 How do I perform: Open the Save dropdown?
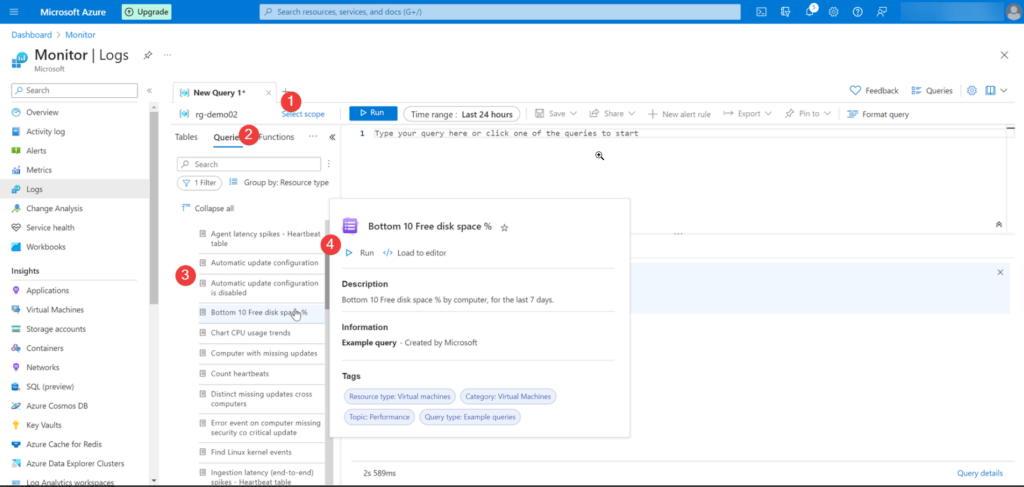556,114
